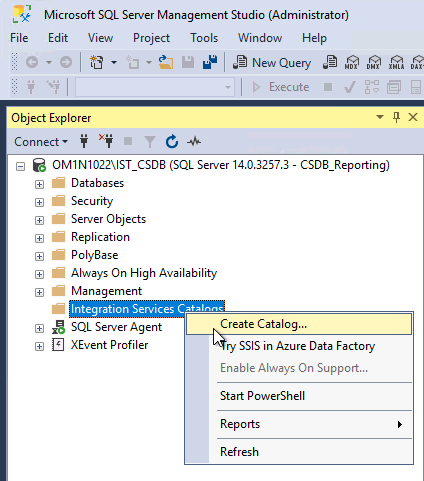The height and width of the screenshot is (481, 424).
Task: Select the PolyBase folder label
Action: [x=95, y=255]
